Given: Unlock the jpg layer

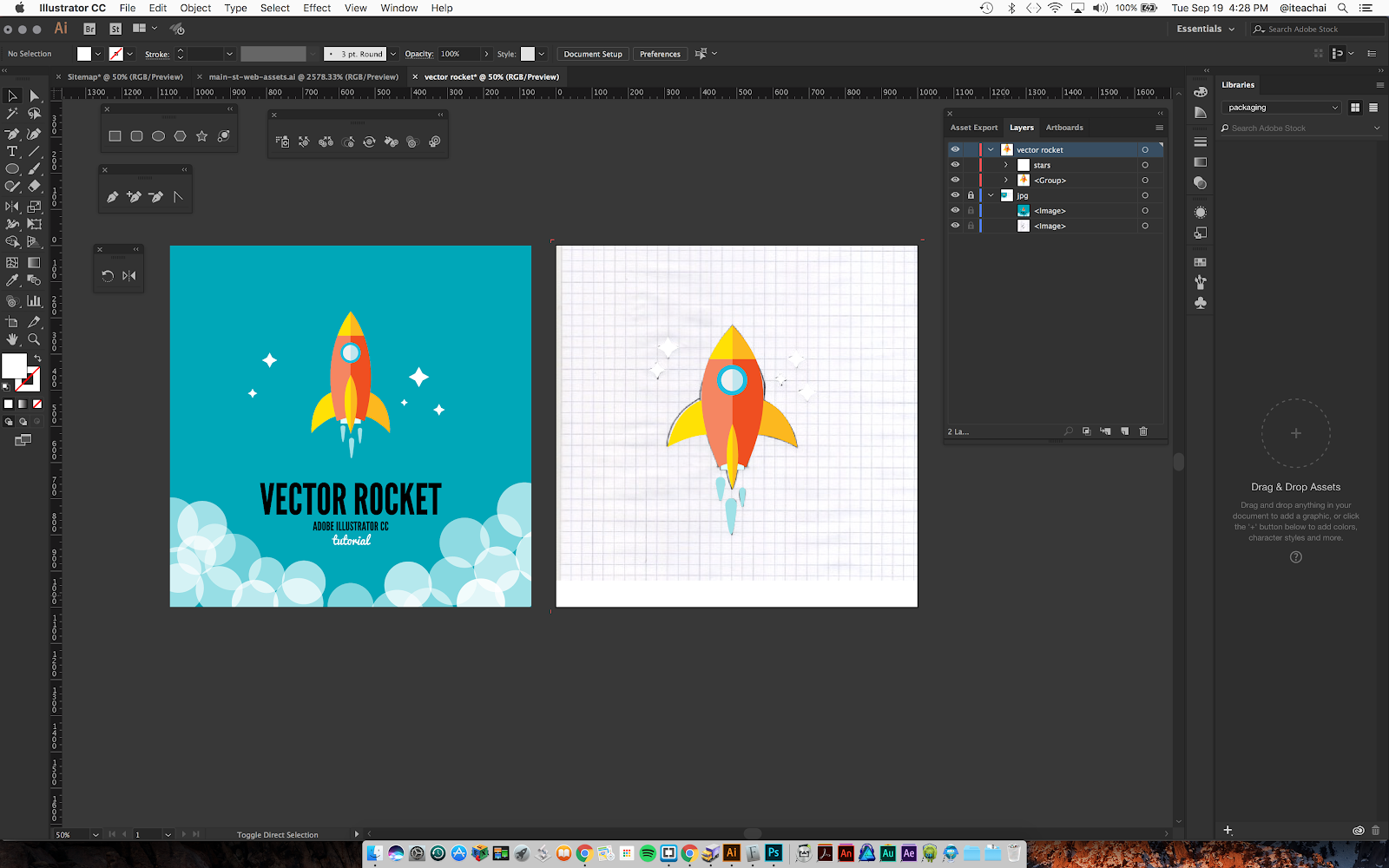Looking at the screenshot, I should click(x=971, y=195).
